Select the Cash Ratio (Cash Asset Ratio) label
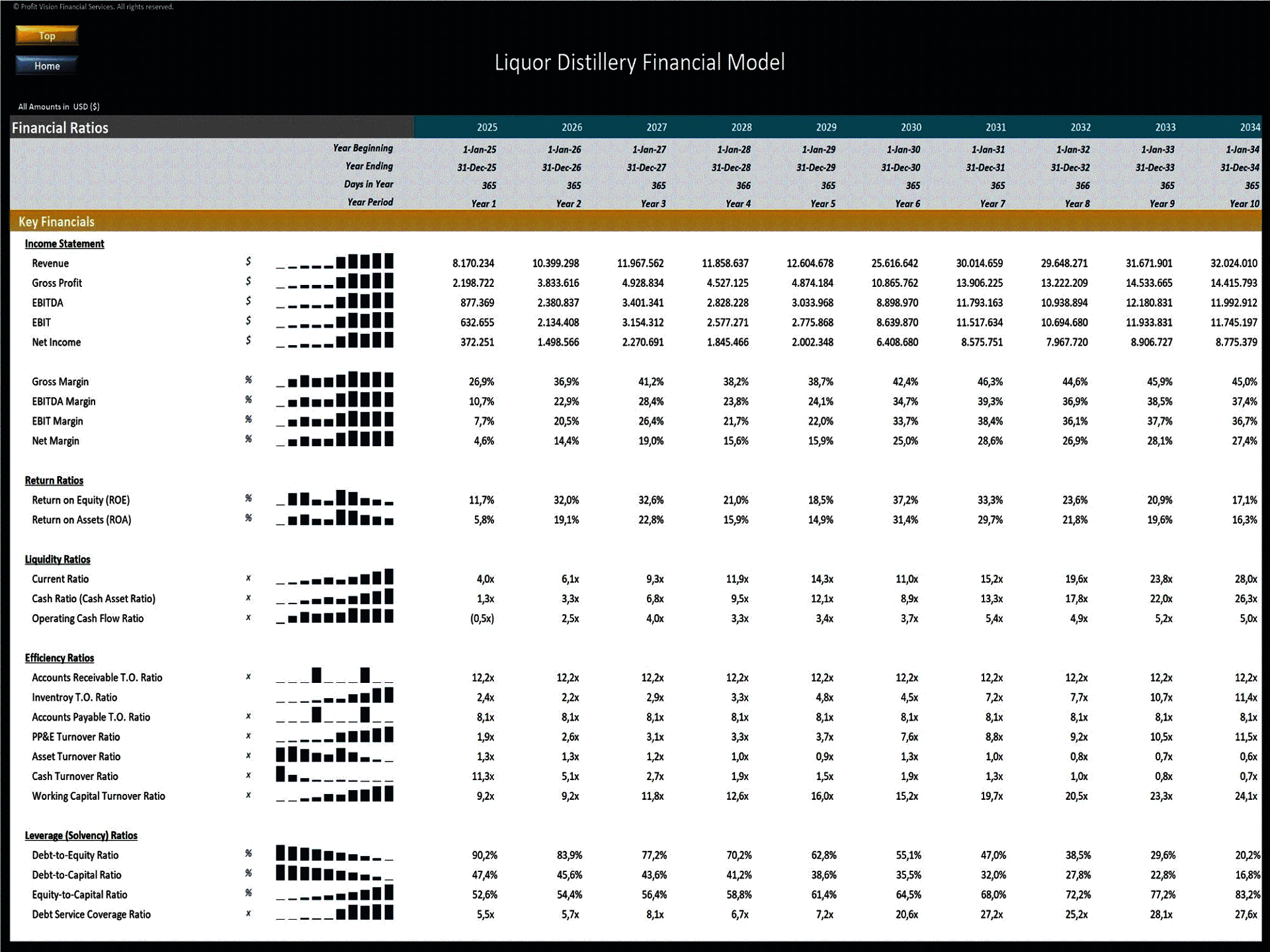Viewport: 1270px width, 952px height. (93, 598)
